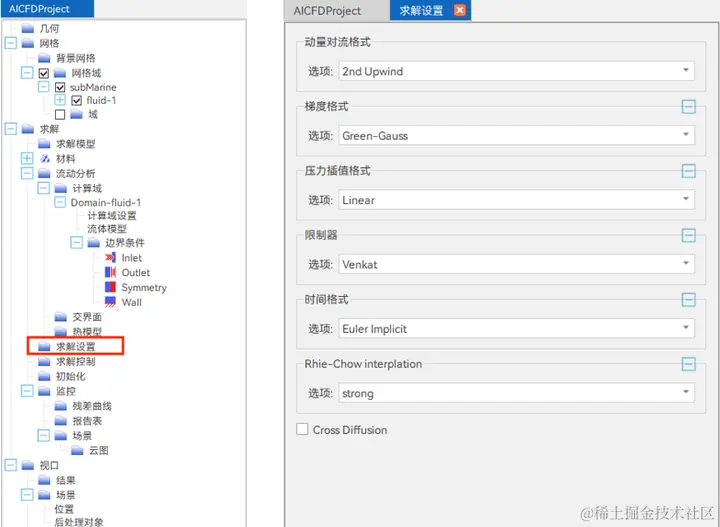Collapse the 边界条件 tree node
Image resolution: width=720 pixels, height=527 pixels.
77,242
